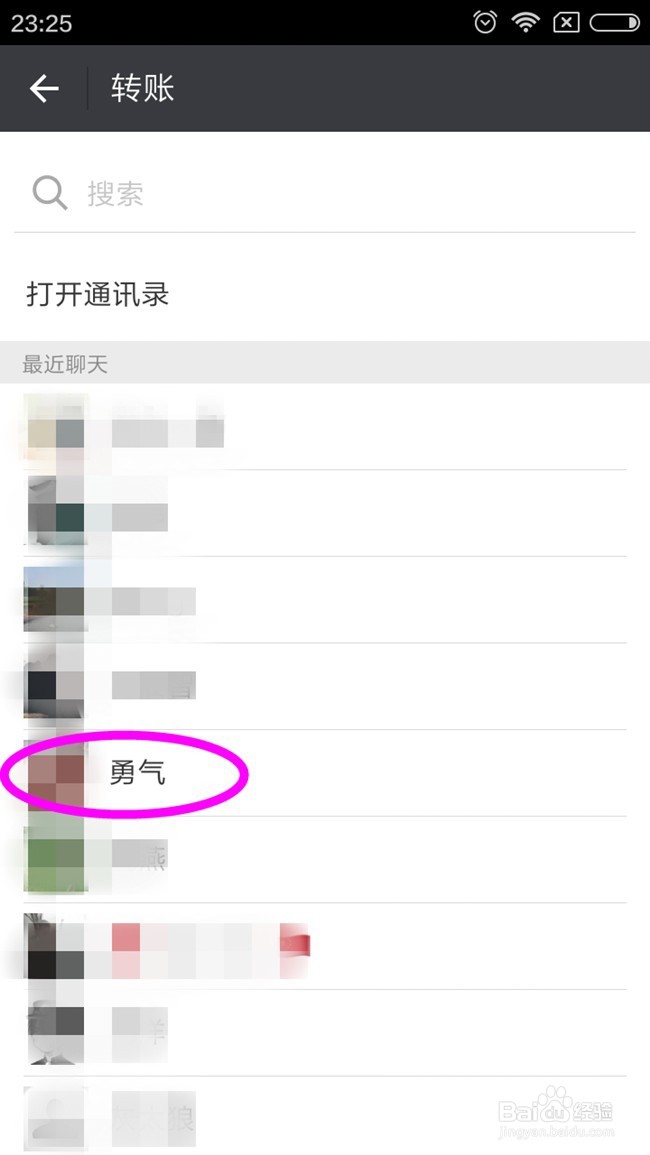
Task: Select the last contact ending in 狼
Action: (x=325, y=1116)
